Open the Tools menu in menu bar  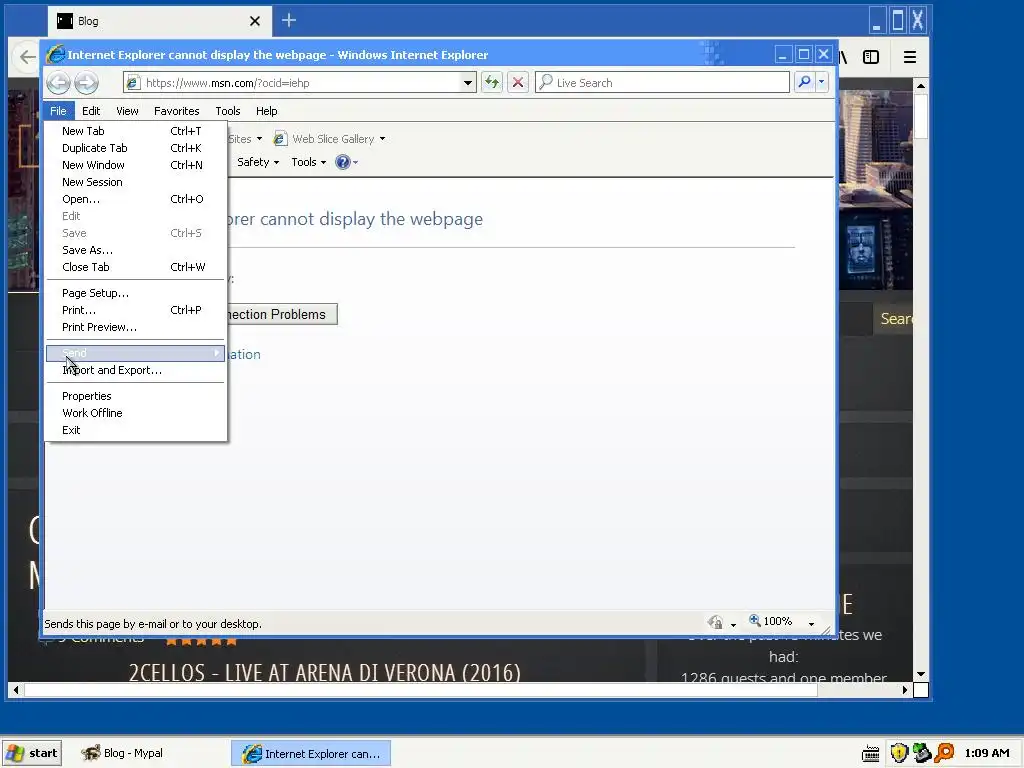pos(228,111)
